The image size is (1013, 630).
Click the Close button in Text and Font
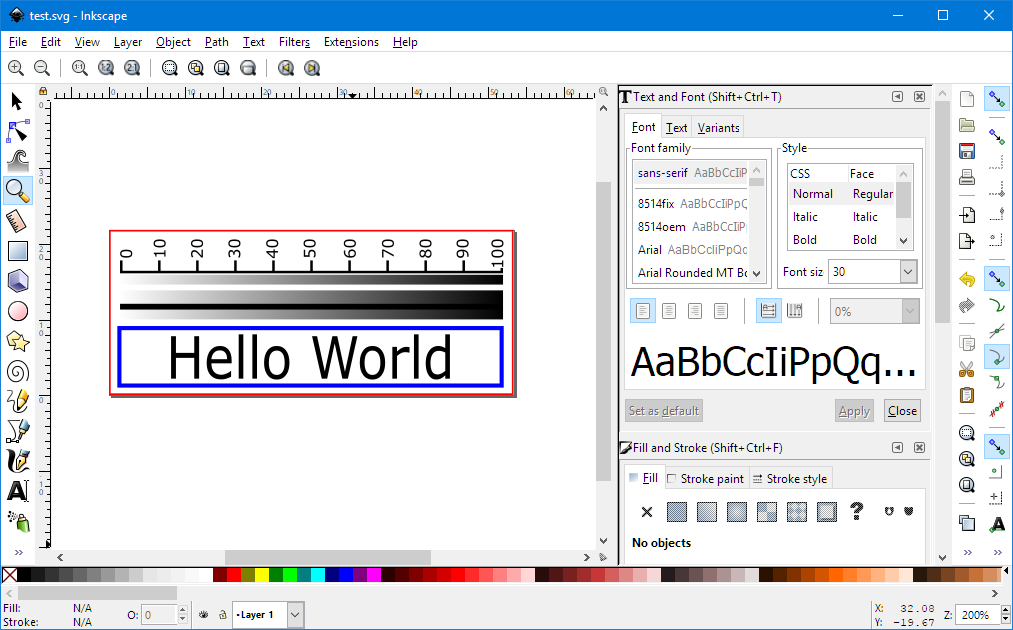click(902, 411)
